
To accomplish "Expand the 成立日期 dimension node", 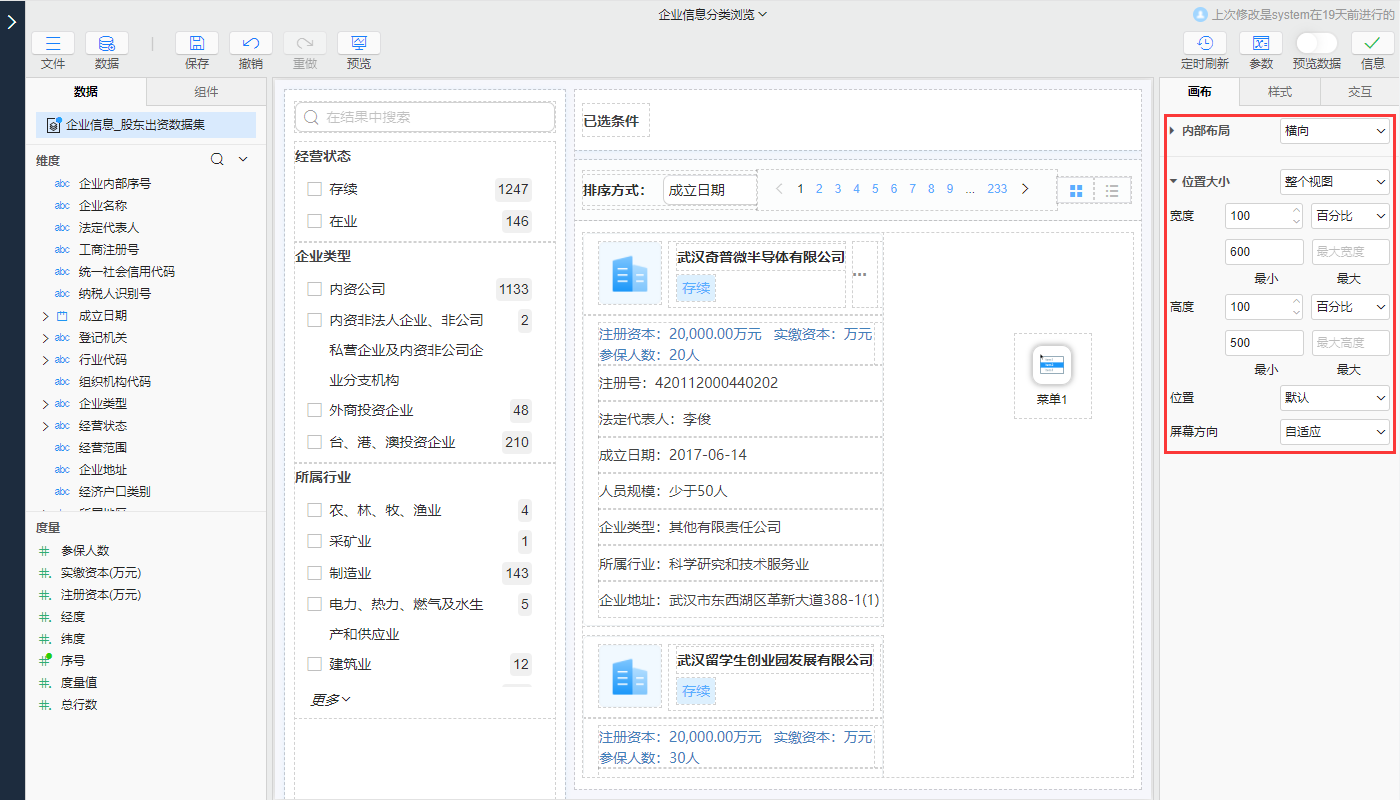I will click(x=45, y=316).
